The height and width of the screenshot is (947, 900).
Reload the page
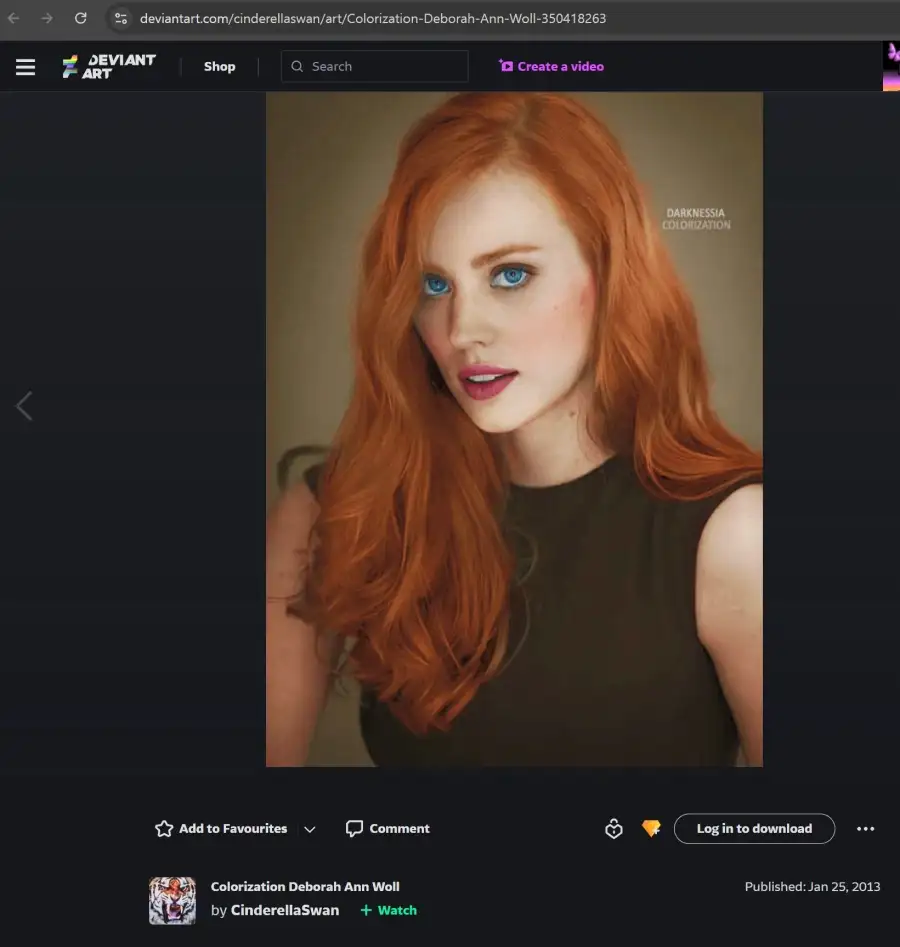point(80,18)
